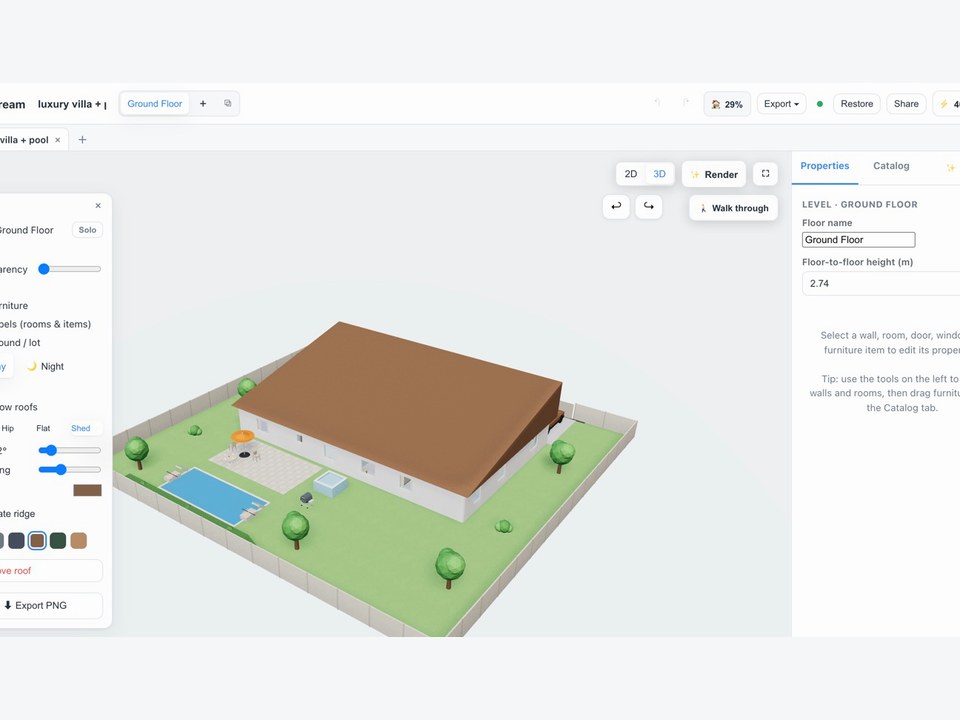Add a new floor with plus icon
The width and height of the screenshot is (960, 720).
(203, 103)
